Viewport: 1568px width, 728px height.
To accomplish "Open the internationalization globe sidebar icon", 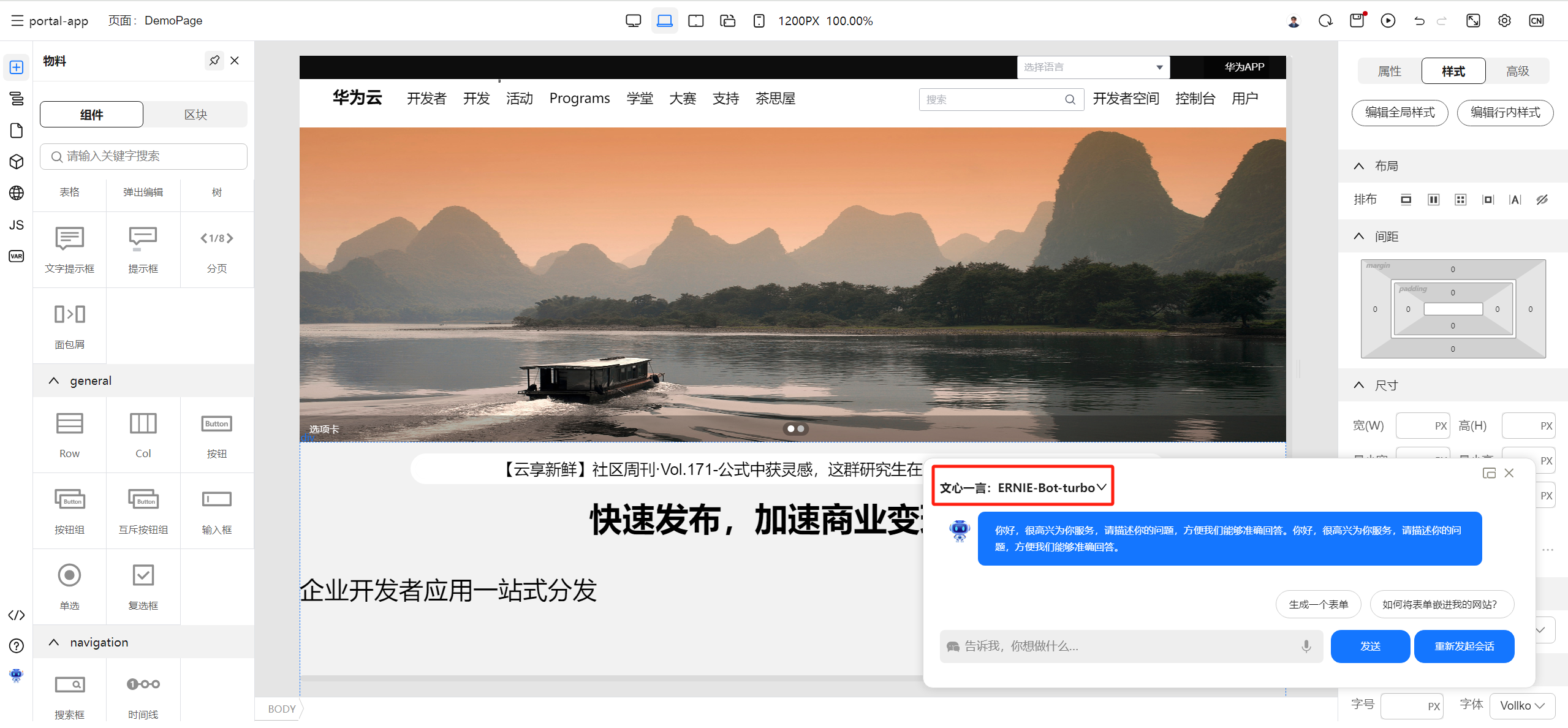I will tap(17, 193).
